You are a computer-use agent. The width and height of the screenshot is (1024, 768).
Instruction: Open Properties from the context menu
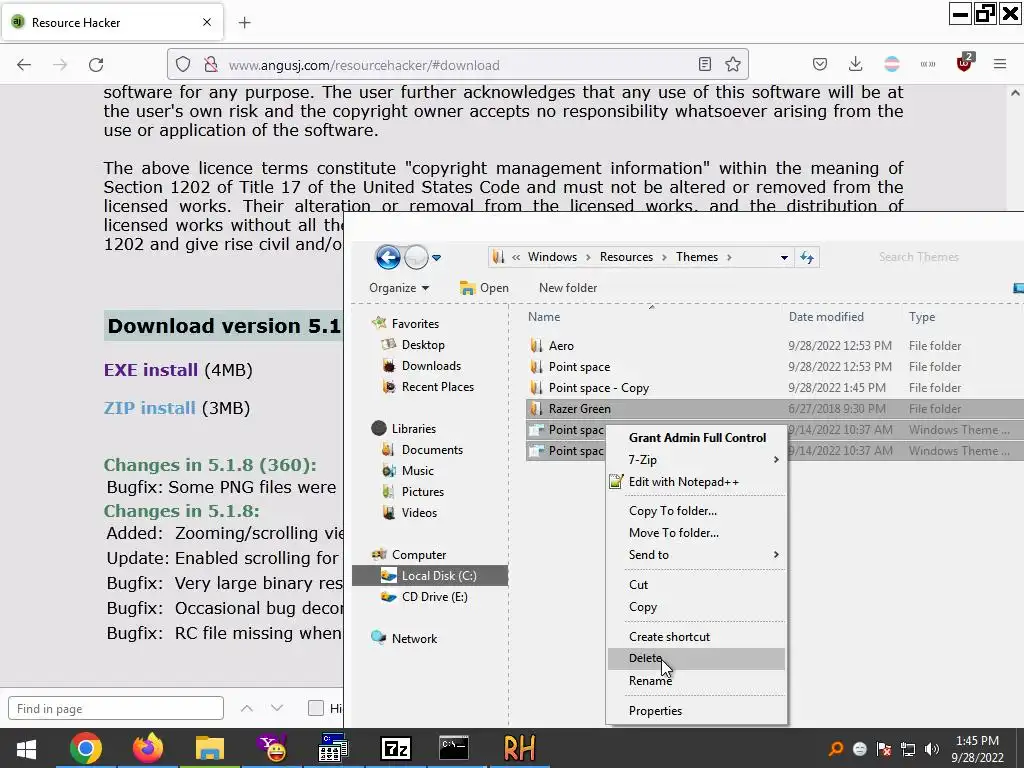pos(697,711)
